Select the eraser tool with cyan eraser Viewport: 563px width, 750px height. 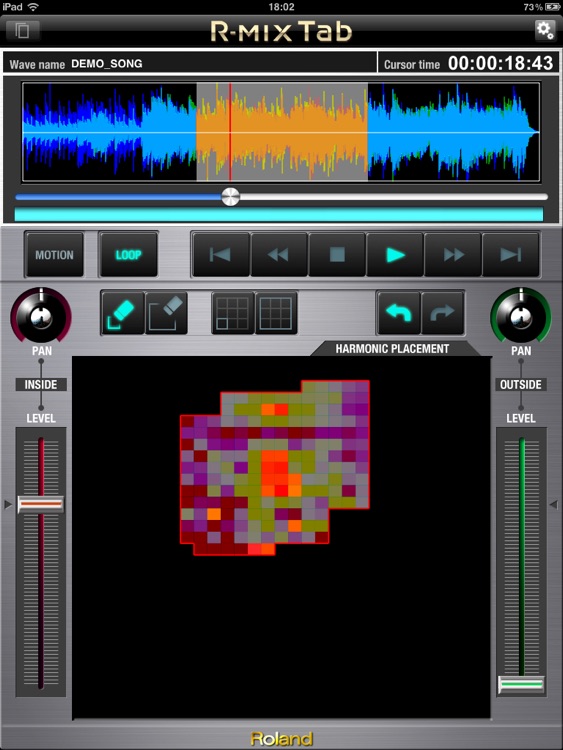click(x=122, y=313)
